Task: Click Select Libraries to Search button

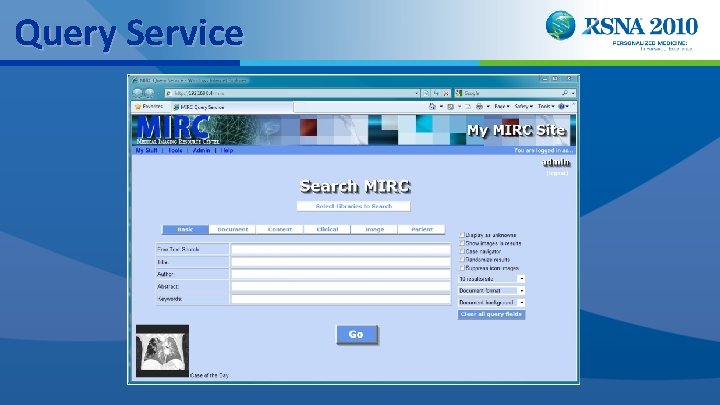Action: [354, 207]
